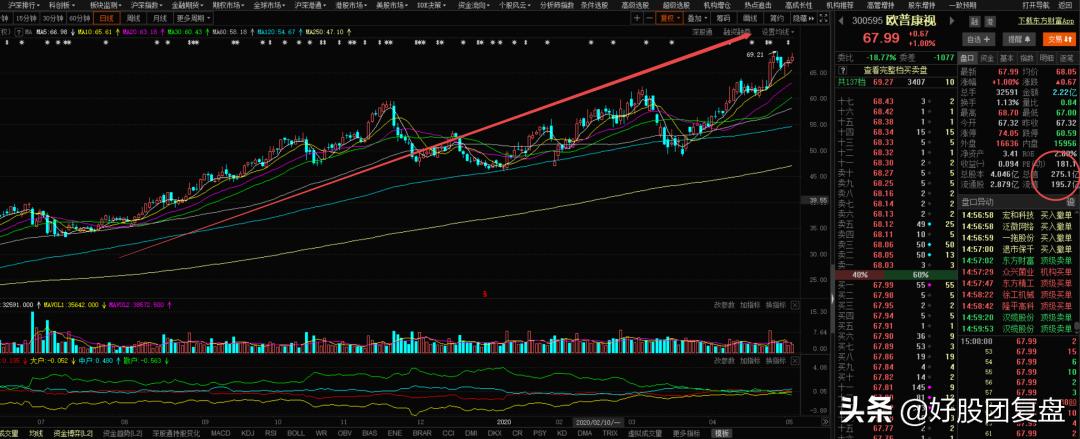The height and width of the screenshot is (439, 1080).
Task: Click 提醒 alert button
Action: pos(1021,39)
